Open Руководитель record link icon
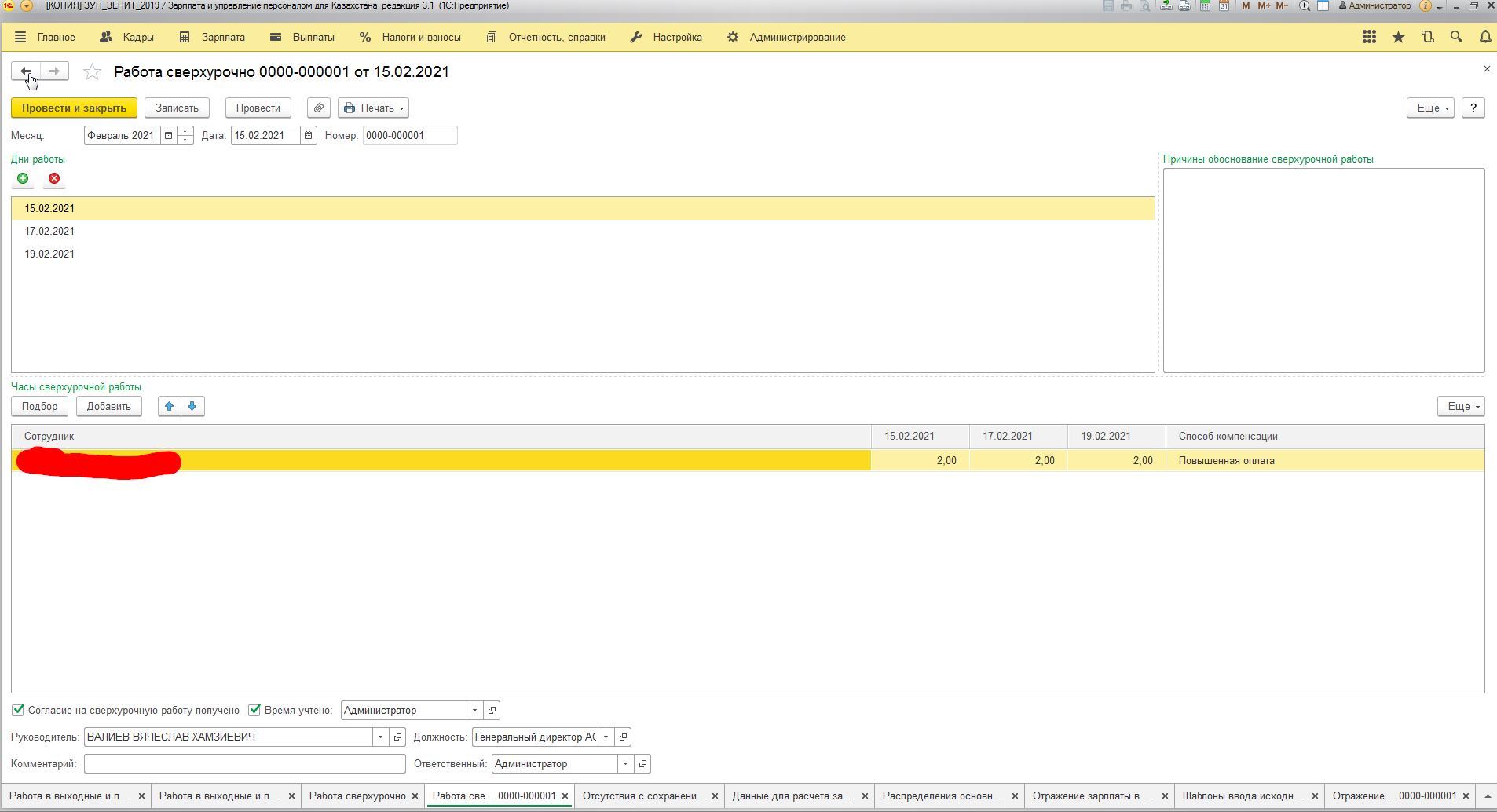The width and height of the screenshot is (1497, 812). [397, 737]
